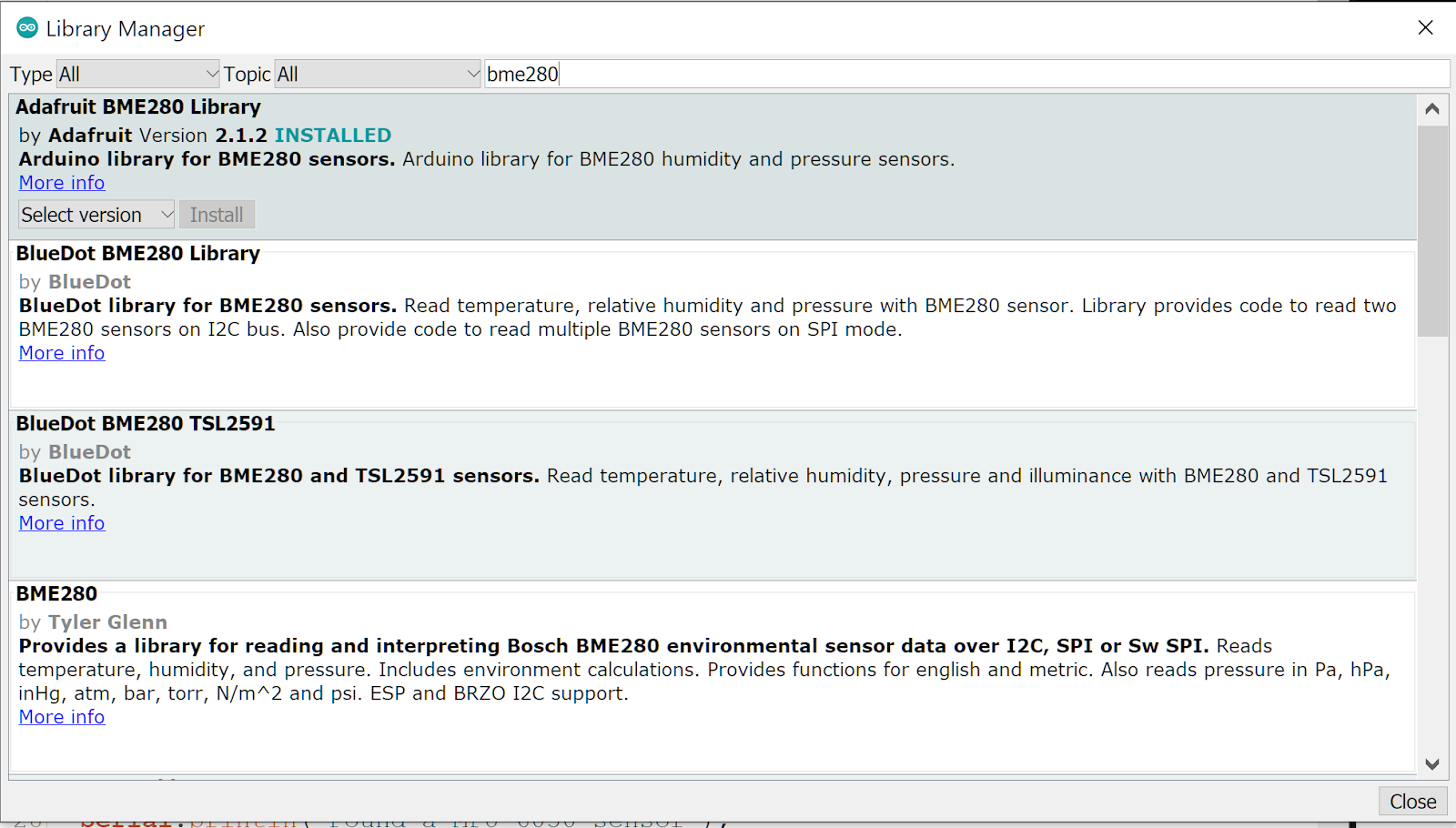Click the scrollbar up arrow
1456x828 pixels.
1432,109
